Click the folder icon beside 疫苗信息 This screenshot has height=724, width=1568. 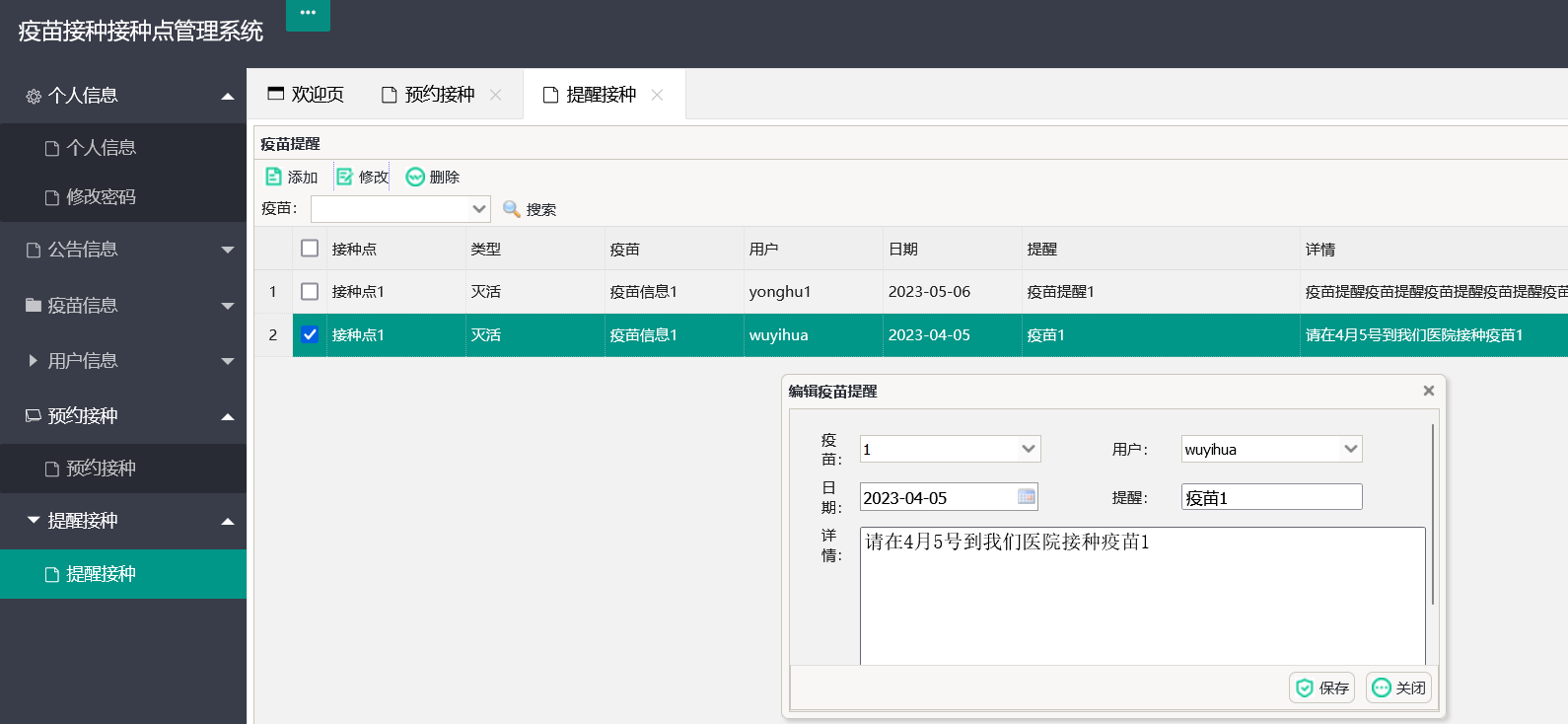click(34, 306)
